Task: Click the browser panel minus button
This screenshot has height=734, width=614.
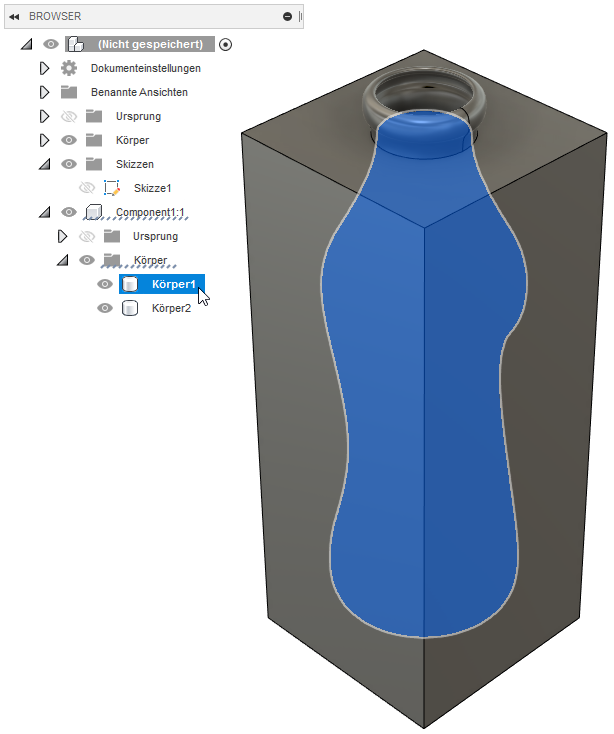Action: point(287,17)
